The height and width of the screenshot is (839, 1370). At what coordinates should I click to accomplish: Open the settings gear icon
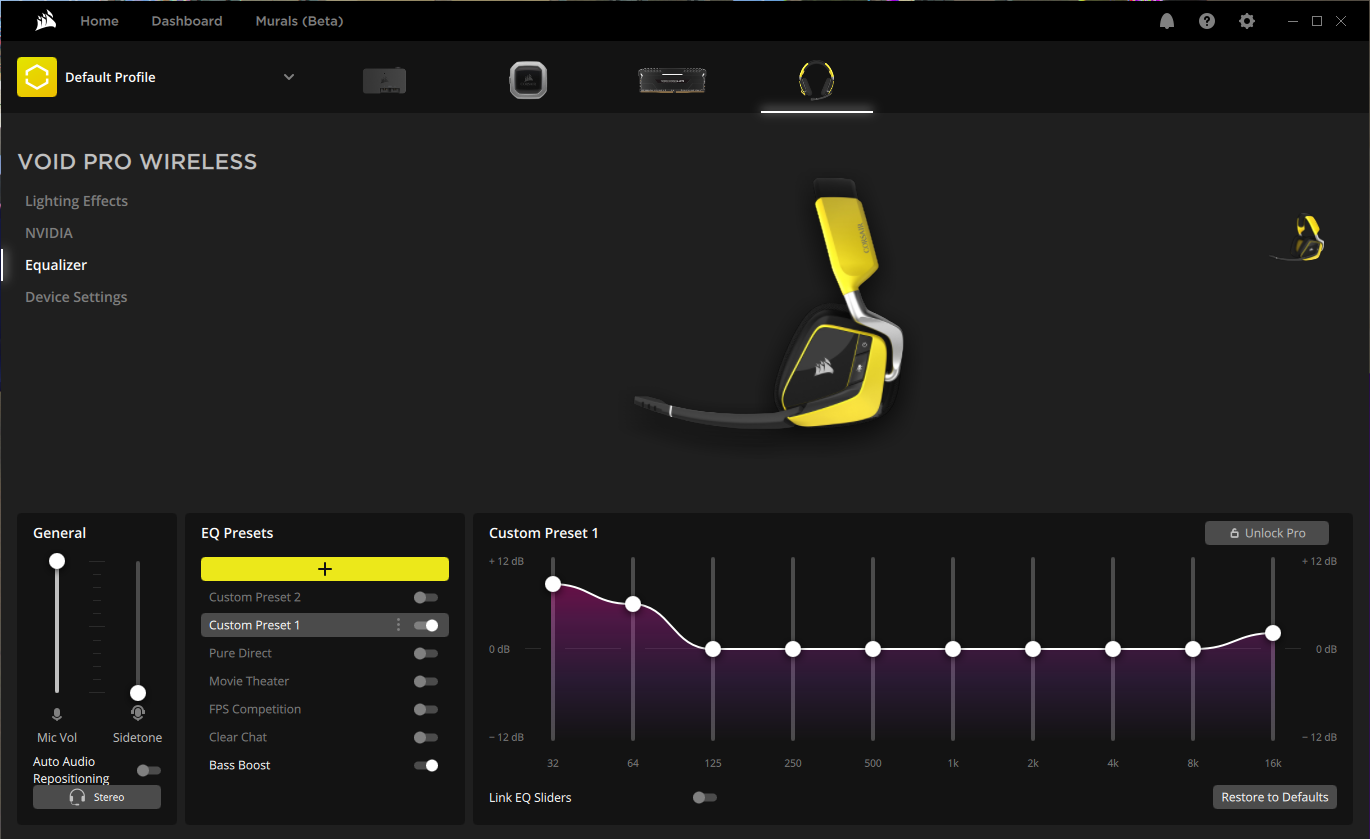pyautogui.click(x=1247, y=21)
